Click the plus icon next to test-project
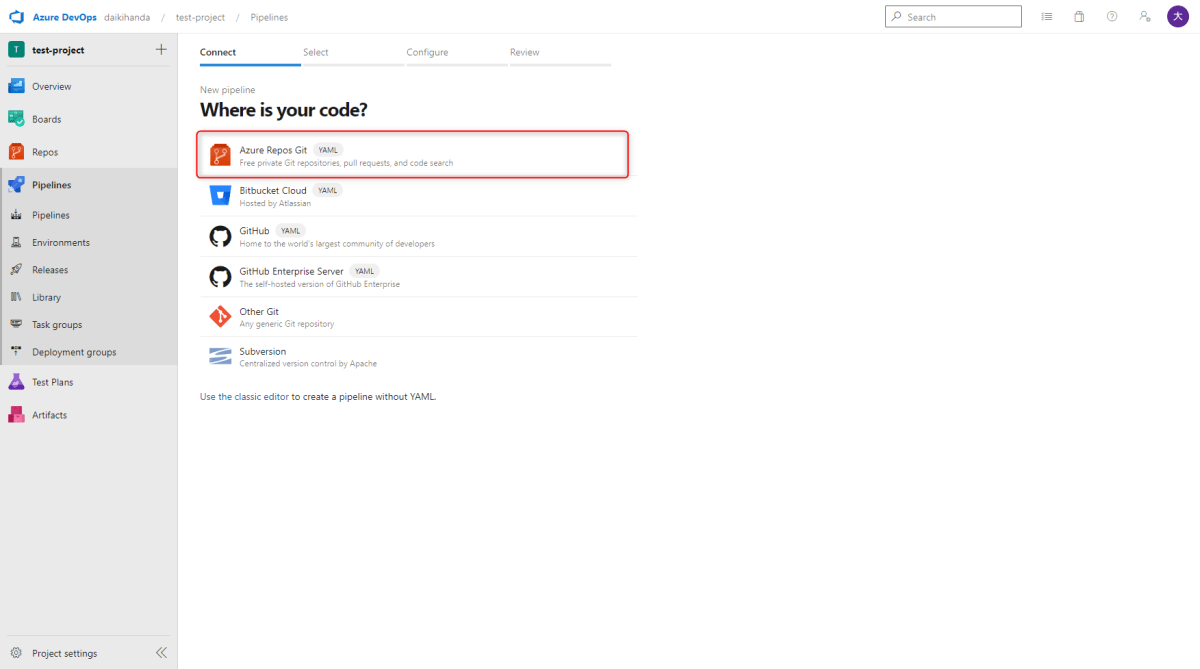Screen dimensions: 1200x669 pos(161,50)
